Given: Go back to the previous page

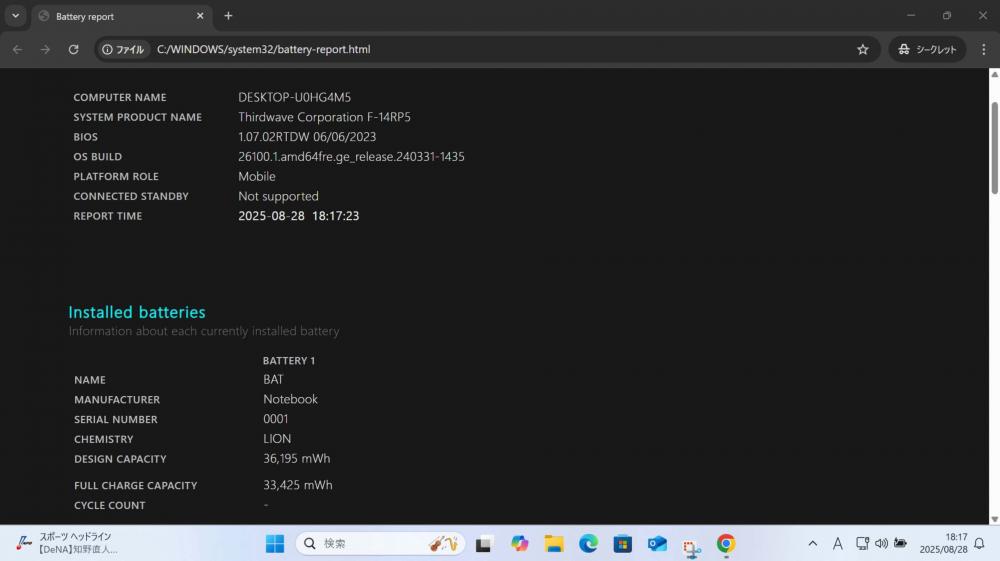Looking at the screenshot, I should (x=17, y=49).
